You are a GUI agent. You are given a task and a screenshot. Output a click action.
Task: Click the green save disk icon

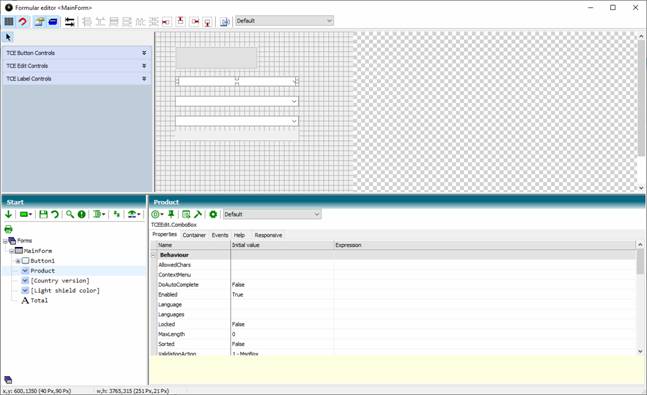pyautogui.click(x=43, y=214)
